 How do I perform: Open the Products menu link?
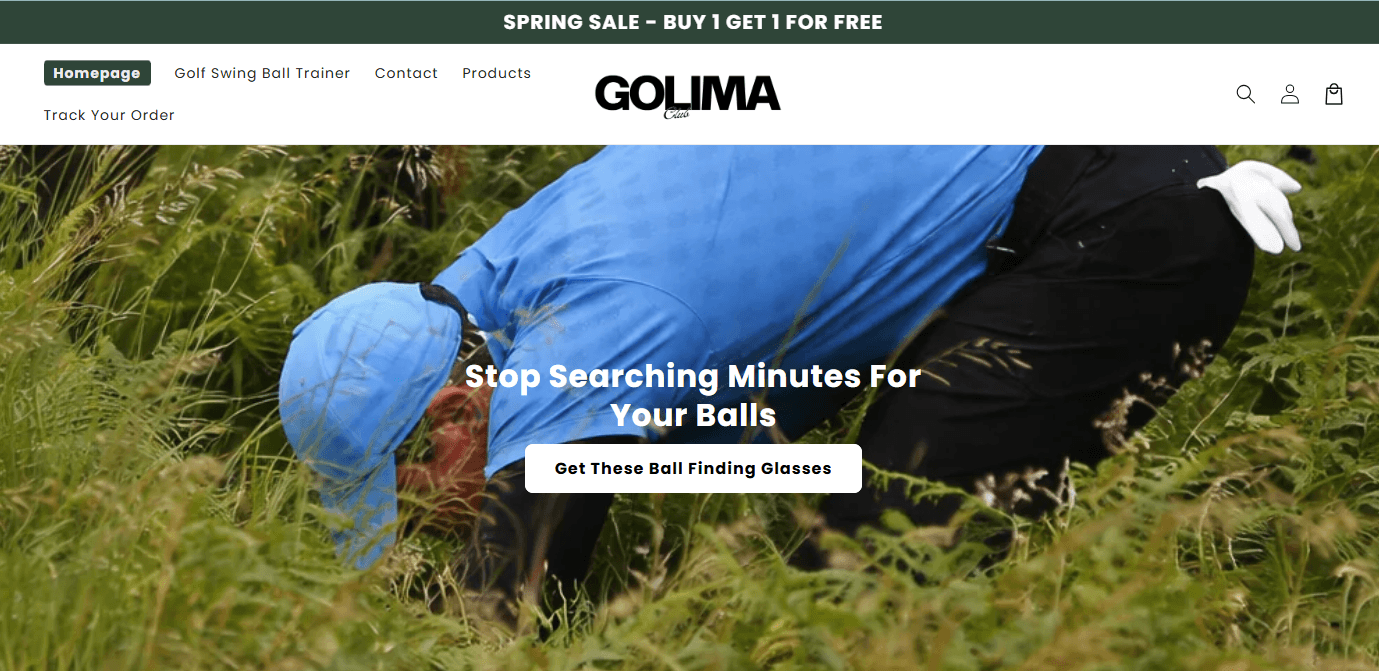point(496,73)
